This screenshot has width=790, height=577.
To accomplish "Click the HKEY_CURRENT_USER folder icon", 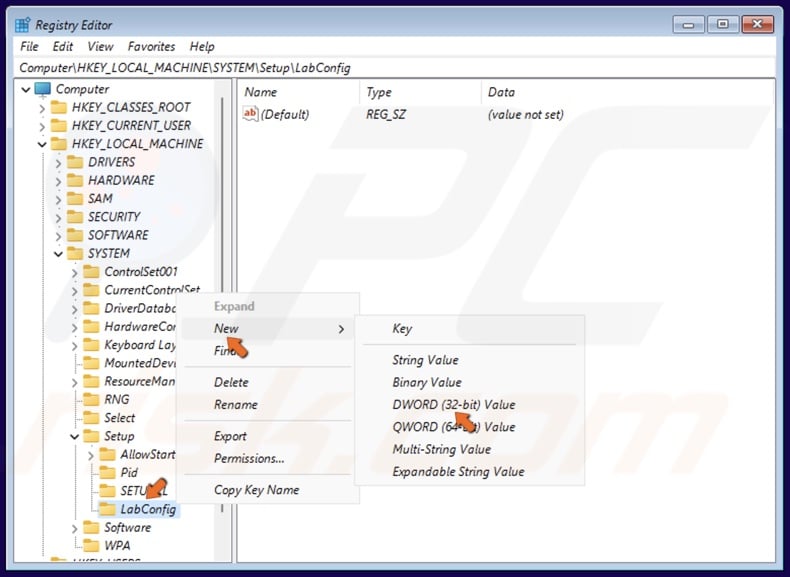I will [x=59, y=125].
